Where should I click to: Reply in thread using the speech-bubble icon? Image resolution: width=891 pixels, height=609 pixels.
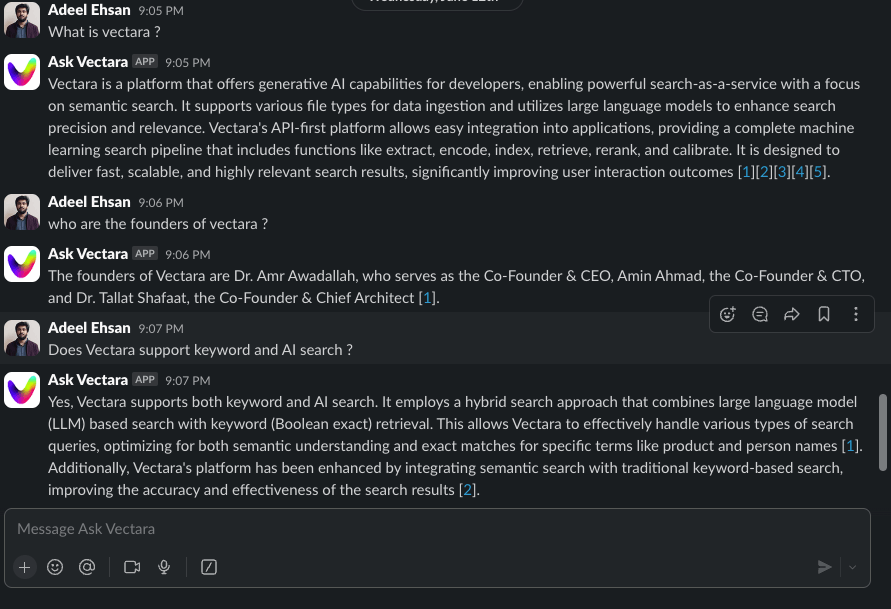pos(760,314)
